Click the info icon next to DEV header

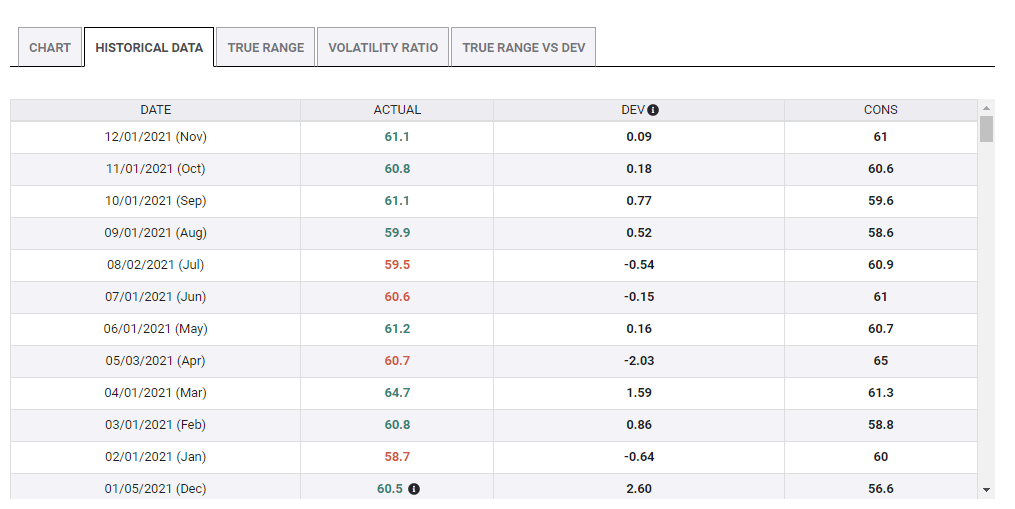pos(653,110)
